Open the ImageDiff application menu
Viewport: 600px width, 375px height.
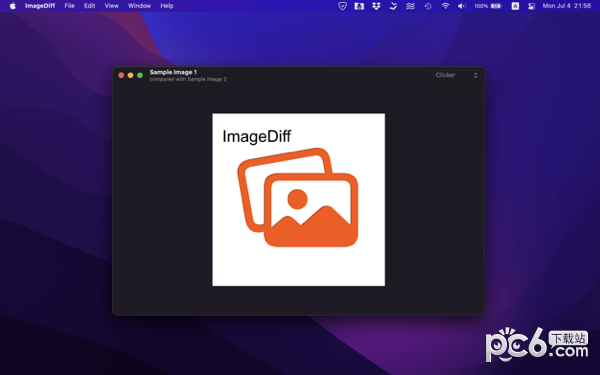pyautogui.click(x=40, y=6)
